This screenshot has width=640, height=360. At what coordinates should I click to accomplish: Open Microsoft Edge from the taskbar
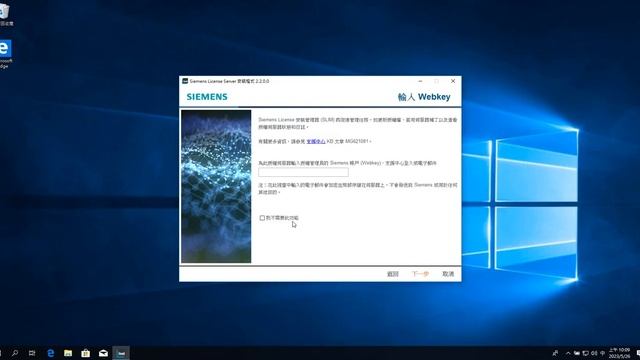click(51, 353)
